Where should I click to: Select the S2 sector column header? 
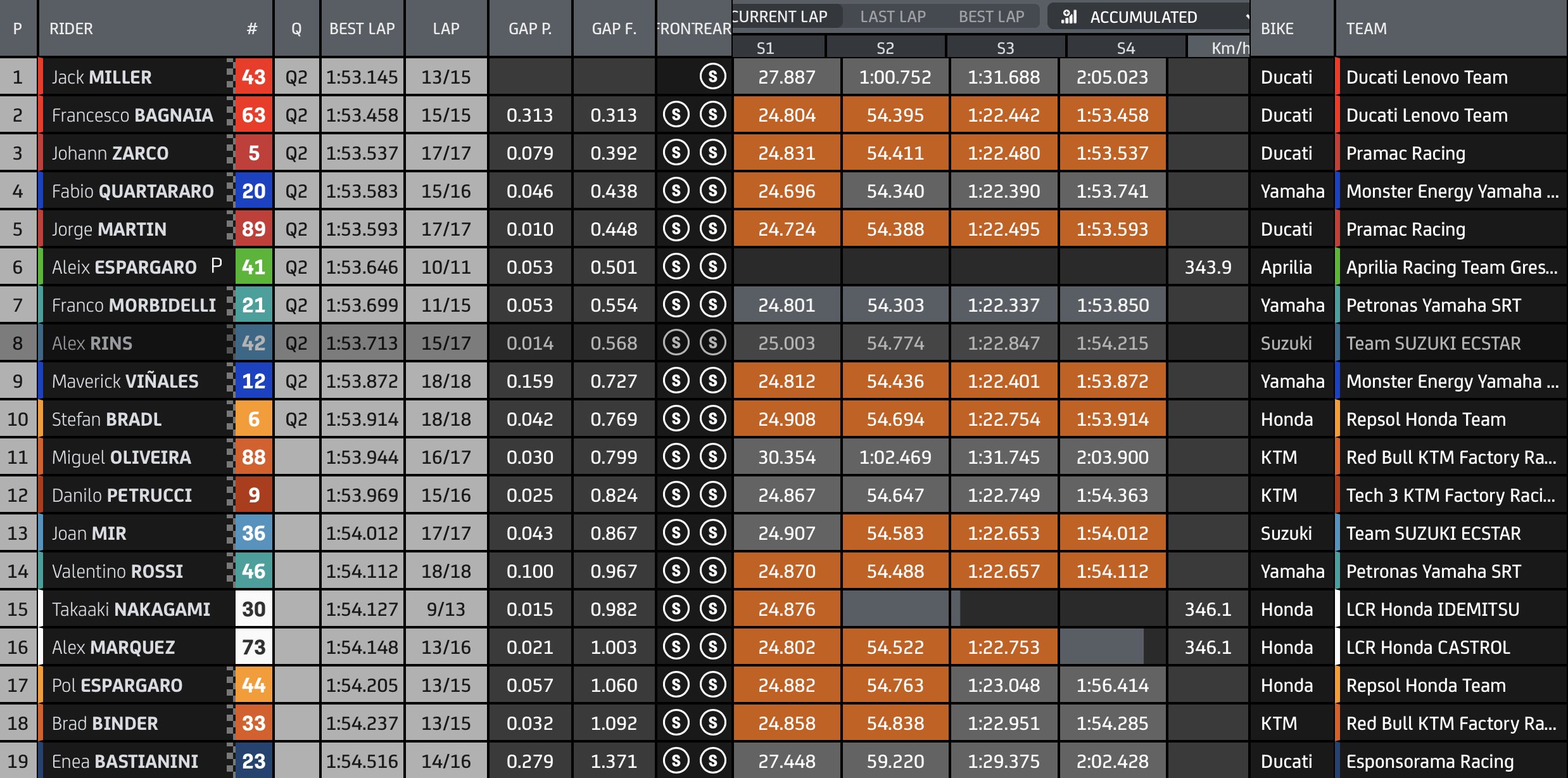[886, 48]
